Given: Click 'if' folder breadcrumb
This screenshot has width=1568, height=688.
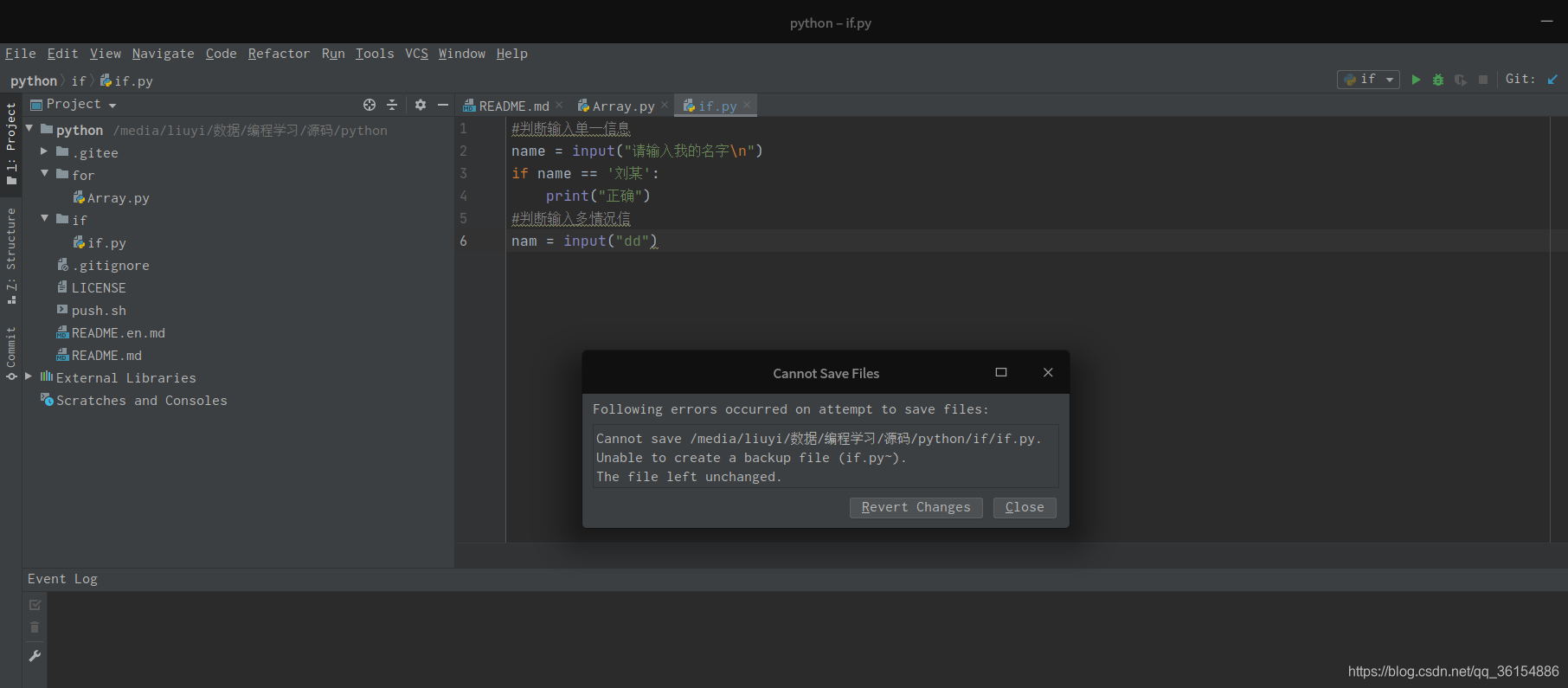Looking at the screenshot, I should coord(79,80).
